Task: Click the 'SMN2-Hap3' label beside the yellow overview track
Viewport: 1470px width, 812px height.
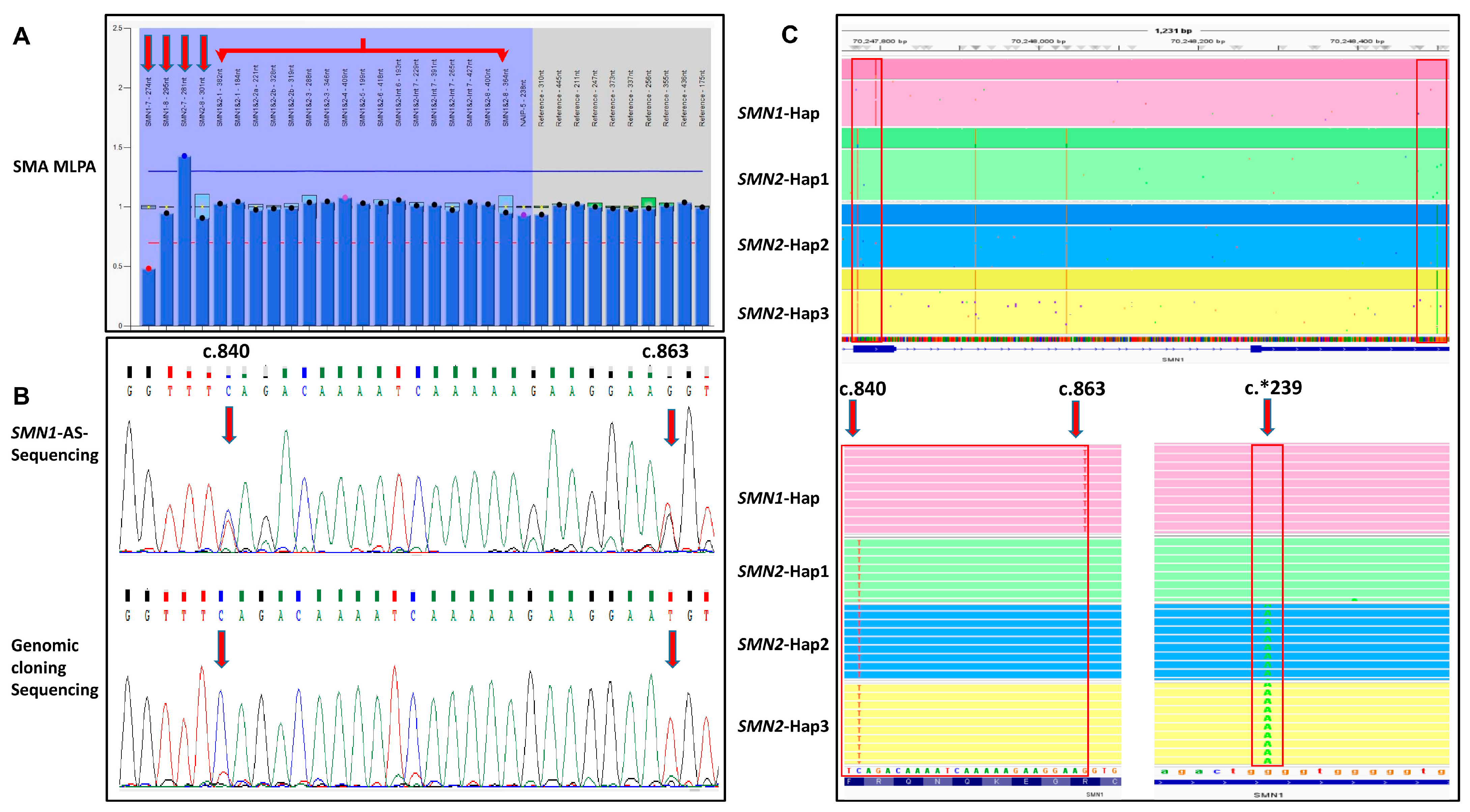Action: click(x=783, y=313)
